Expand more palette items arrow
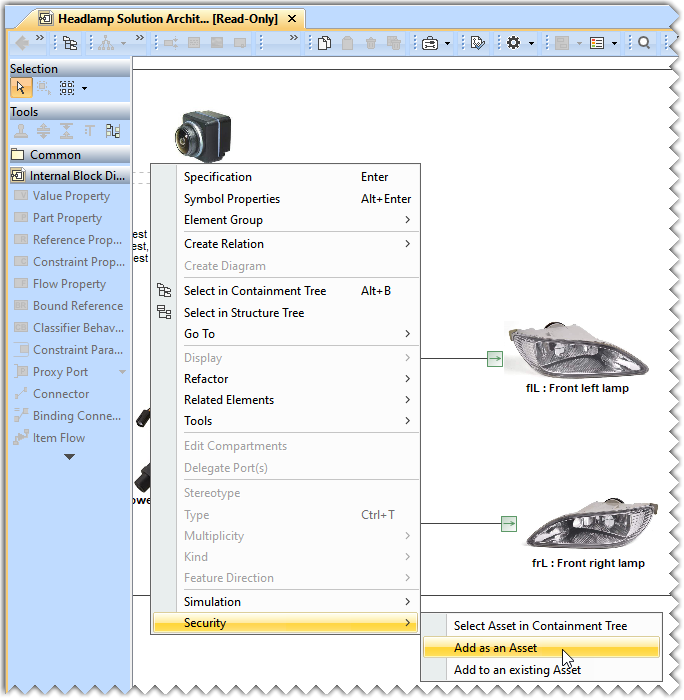The width and height of the screenshot is (684, 700). click(69, 457)
